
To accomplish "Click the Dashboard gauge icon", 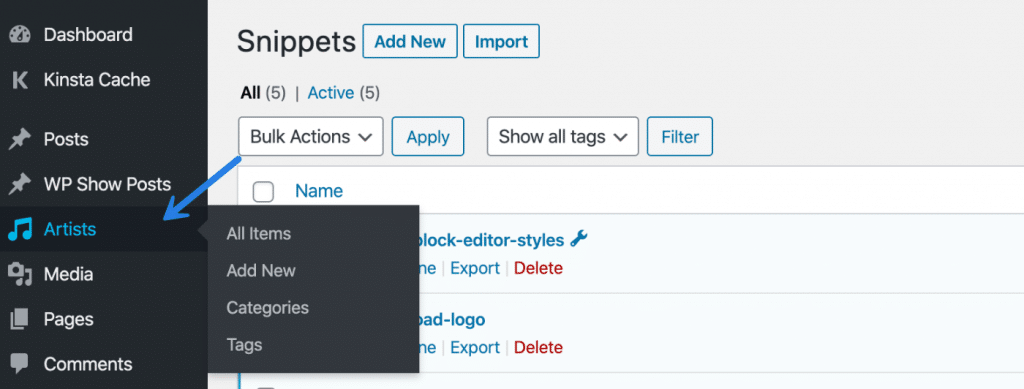I will pyautogui.click(x=20, y=35).
